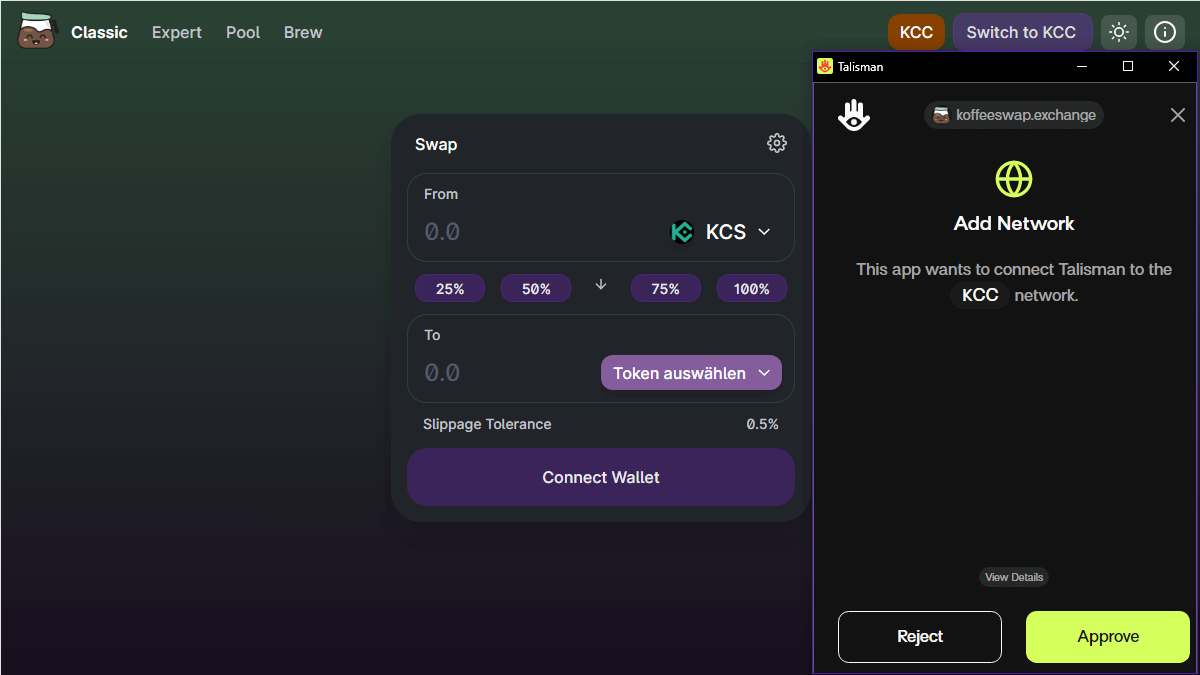Click View Details link
1200x675 pixels.
1014,577
